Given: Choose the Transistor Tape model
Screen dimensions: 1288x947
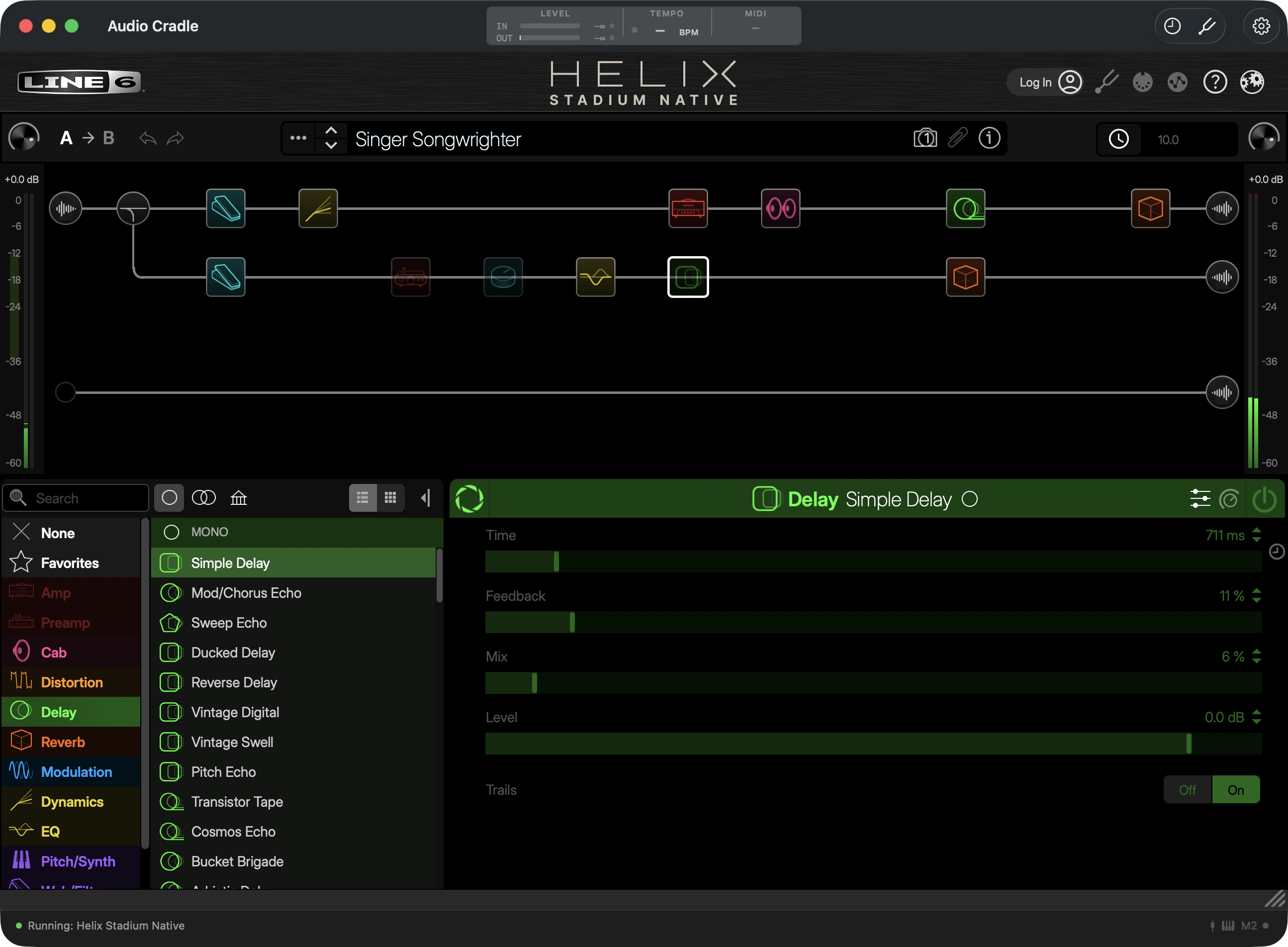Looking at the screenshot, I should click(293, 801).
